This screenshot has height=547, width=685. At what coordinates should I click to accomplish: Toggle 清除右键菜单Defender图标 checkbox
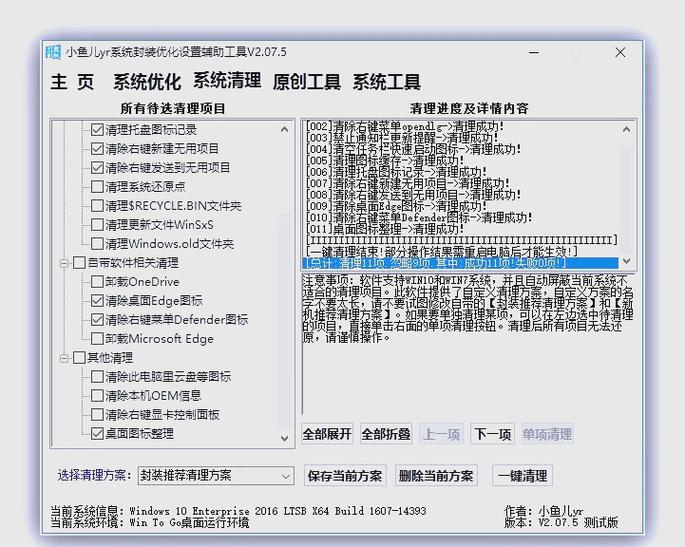tap(97, 320)
